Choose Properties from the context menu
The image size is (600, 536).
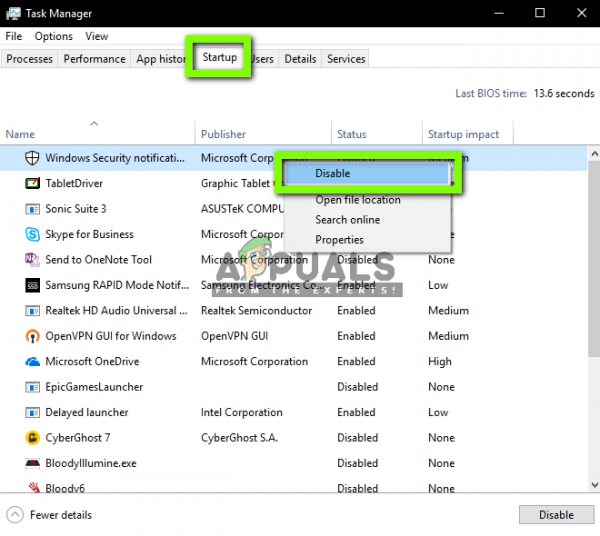(339, 239)
